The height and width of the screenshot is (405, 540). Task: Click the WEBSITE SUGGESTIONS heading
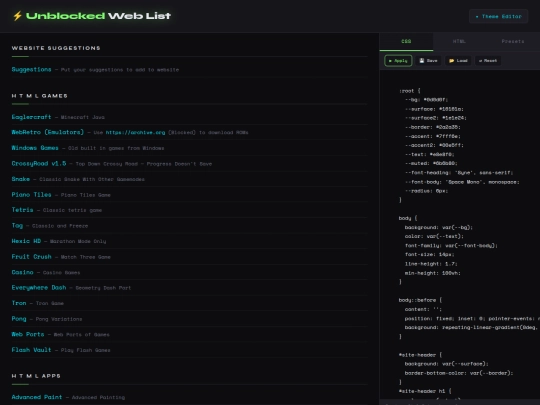pos(56,48)
